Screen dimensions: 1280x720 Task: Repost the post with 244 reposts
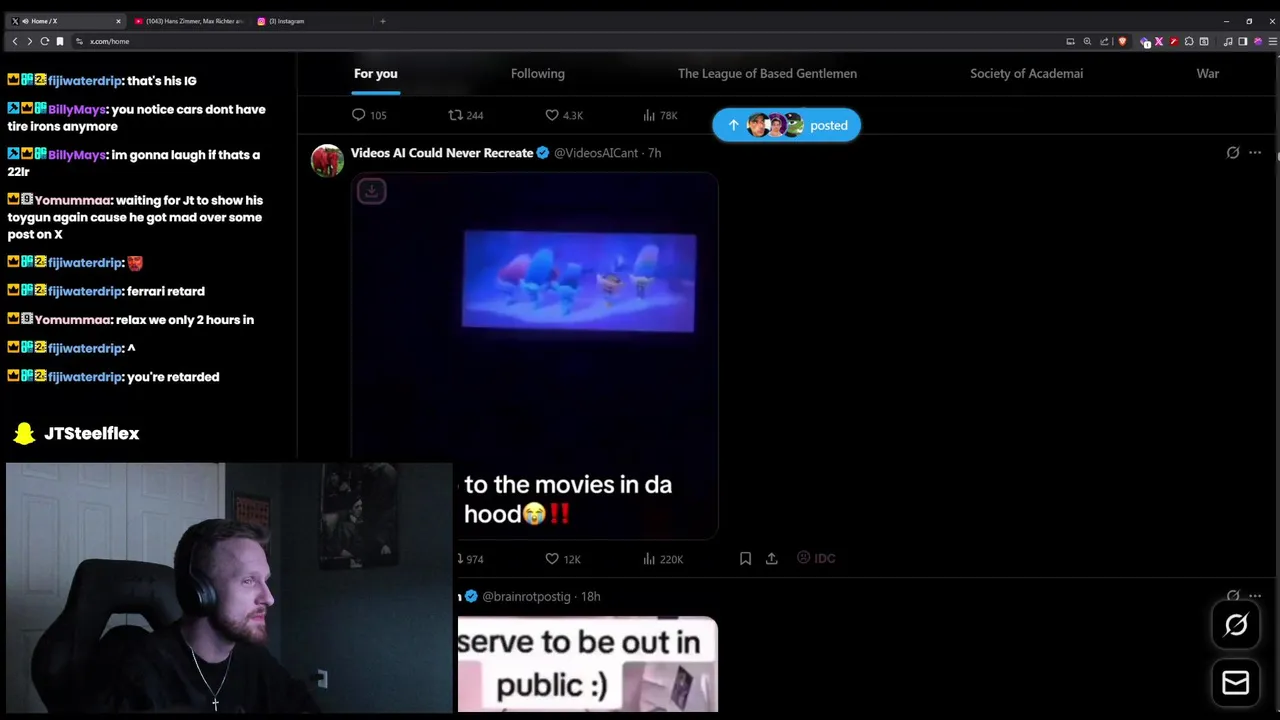click(x=455, y=115)
